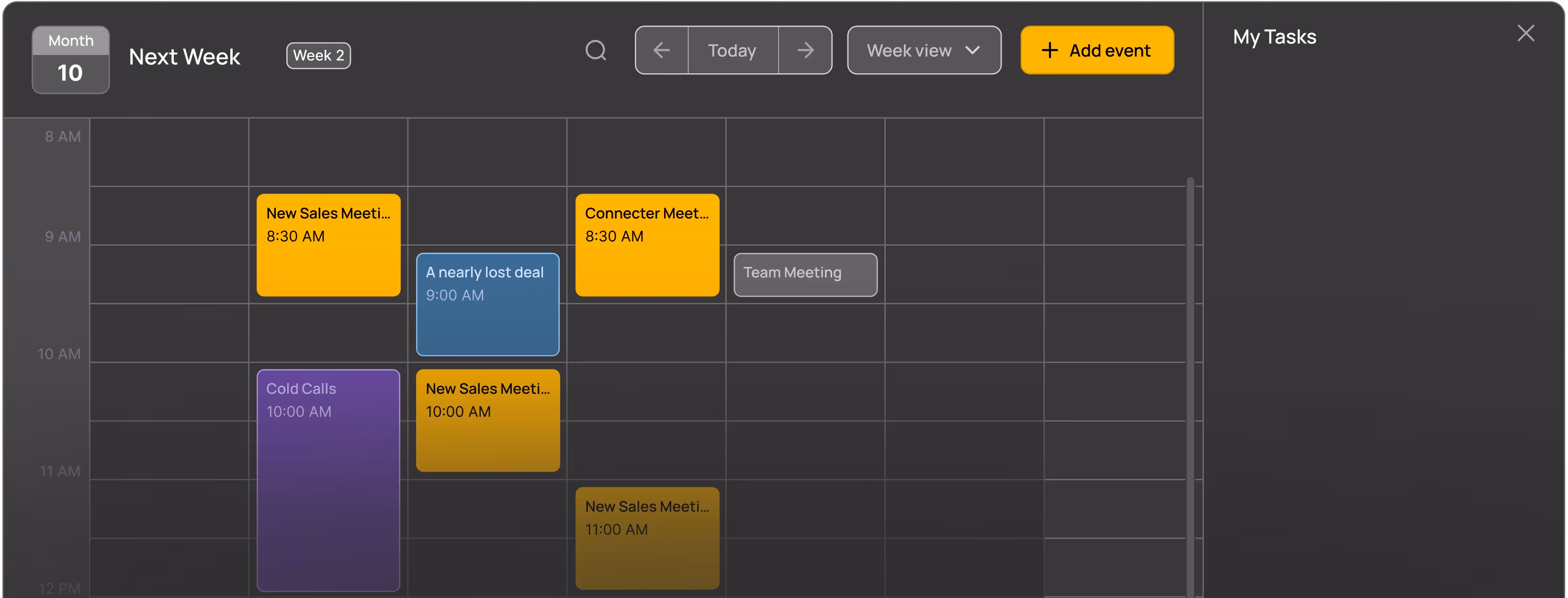
Task: Open Connecter Meeting 8:30 AM event
Action: [x=647, y=245]
